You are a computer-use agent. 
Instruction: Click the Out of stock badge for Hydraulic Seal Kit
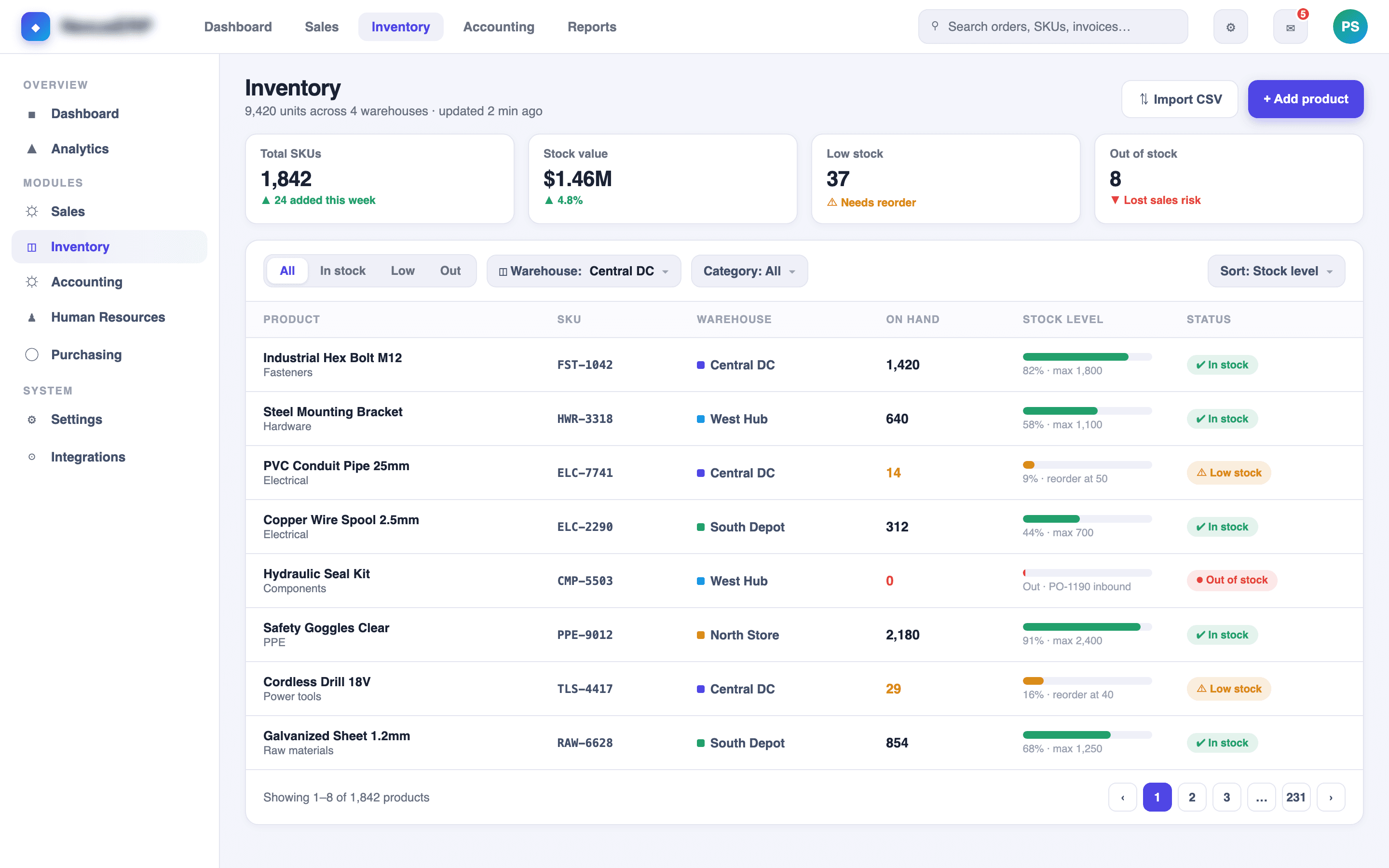pos(1232,580)
